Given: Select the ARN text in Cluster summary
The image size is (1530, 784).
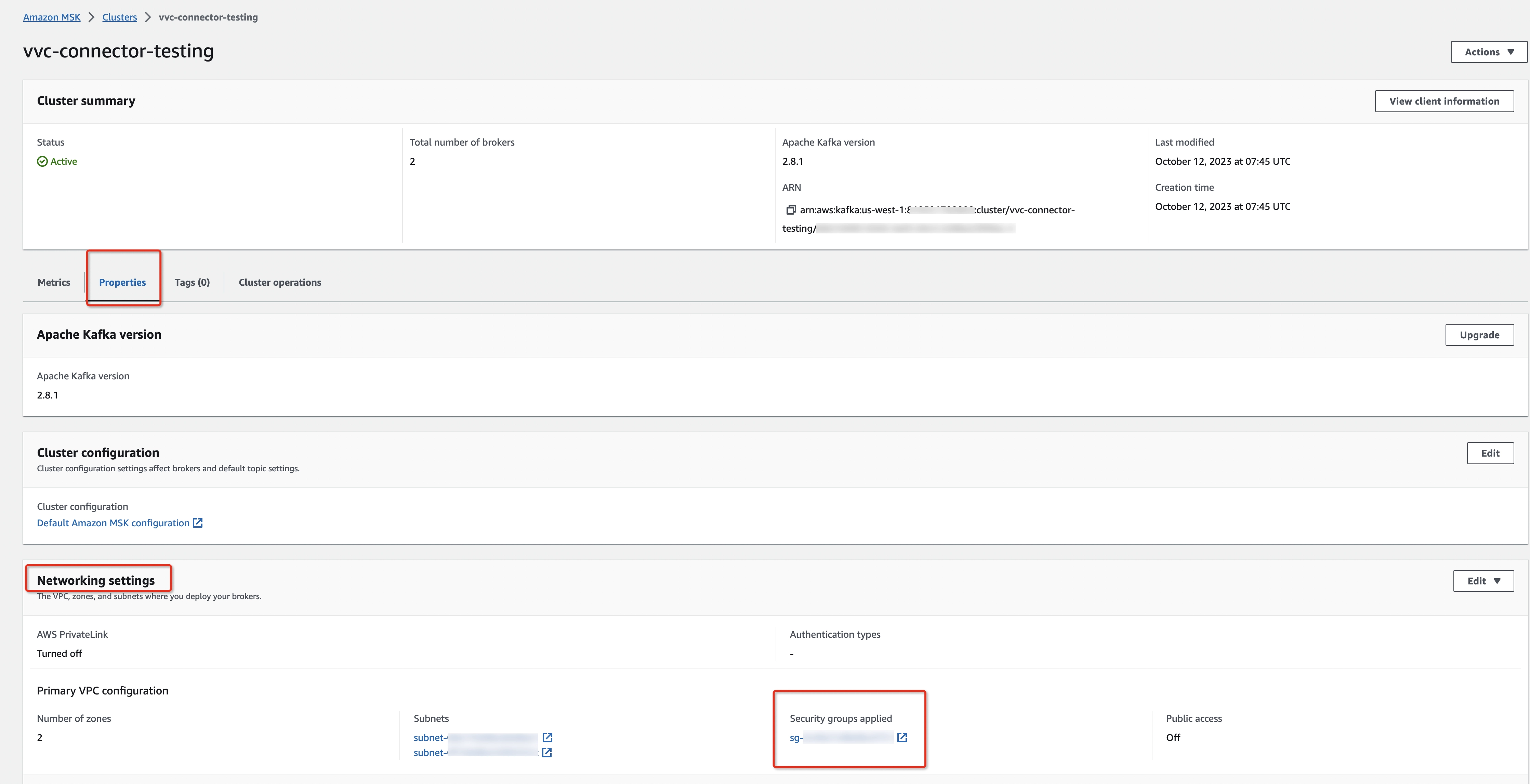Looking at the screenshot, I should (x=928, y=219).
